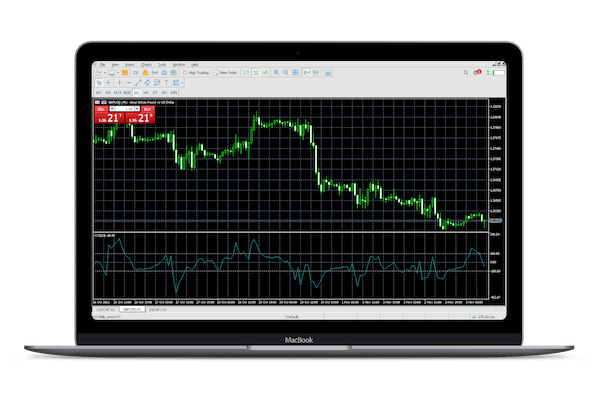Zoom in on the chart

coord(276,73)
